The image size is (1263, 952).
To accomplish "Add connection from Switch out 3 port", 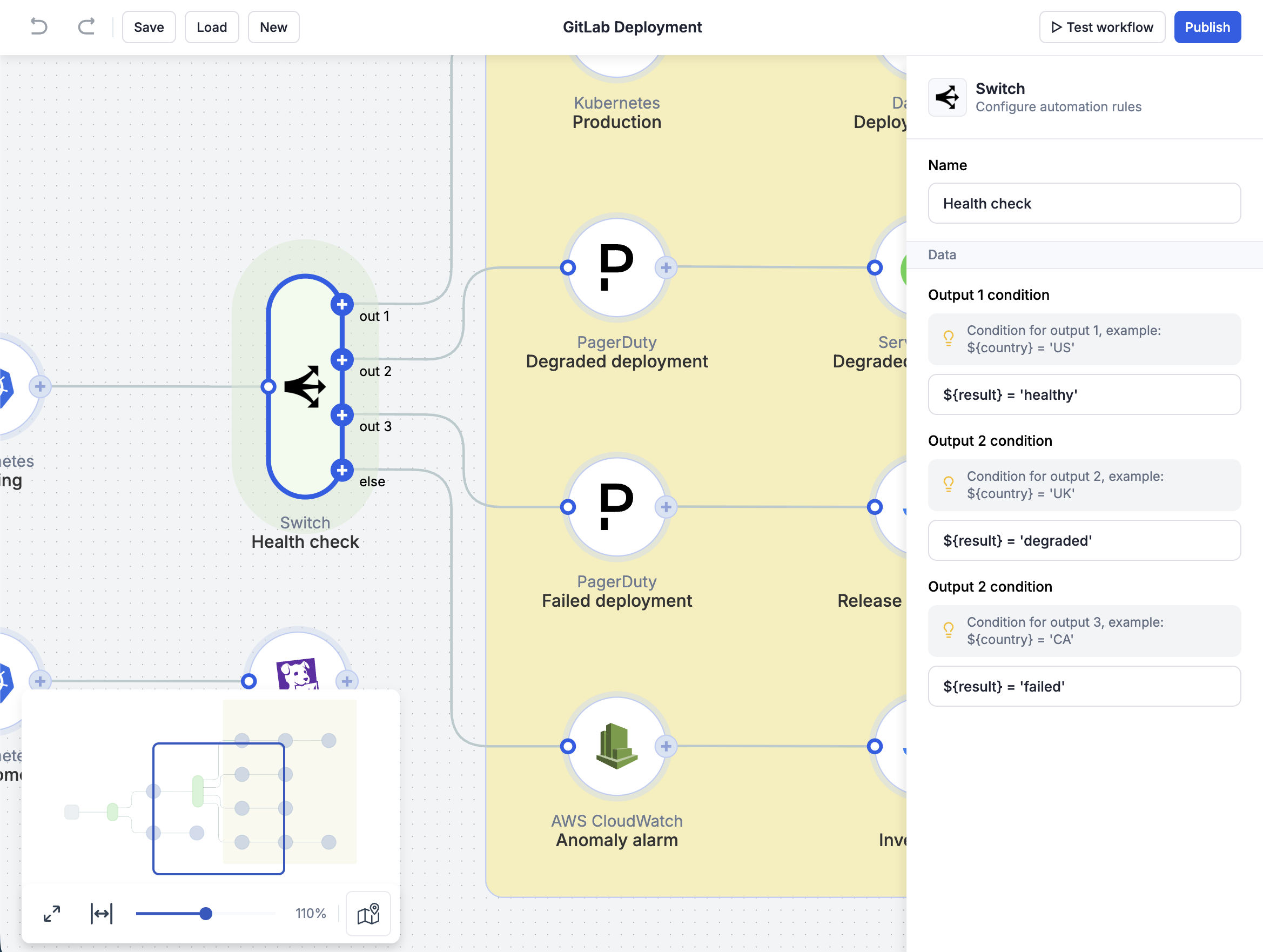I will pyautogui.click(x=342, y=414).
